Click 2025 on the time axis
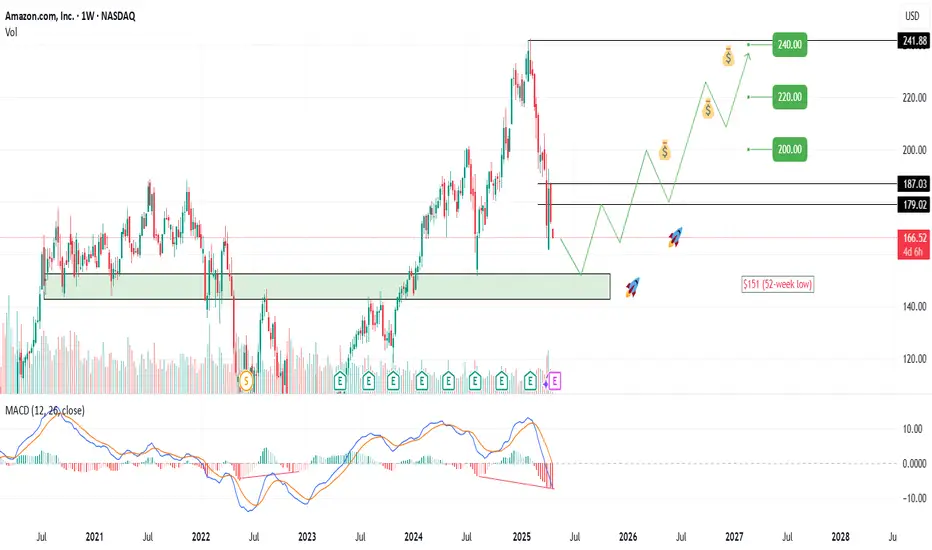 click(x=521, y=537)
